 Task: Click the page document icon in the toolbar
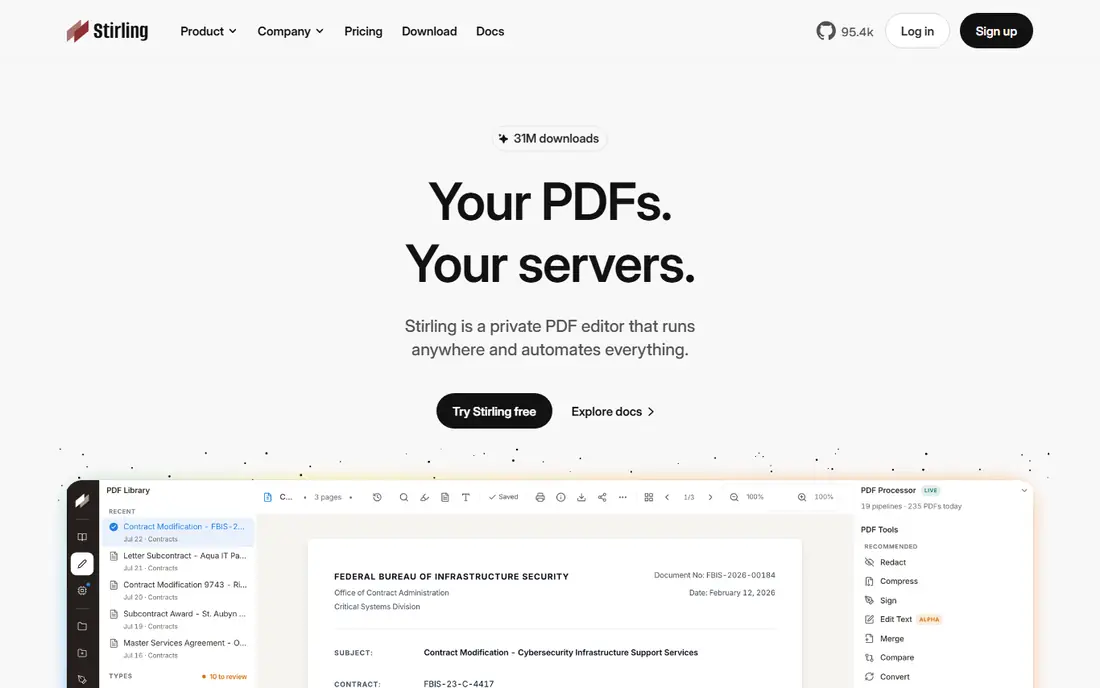445,497
